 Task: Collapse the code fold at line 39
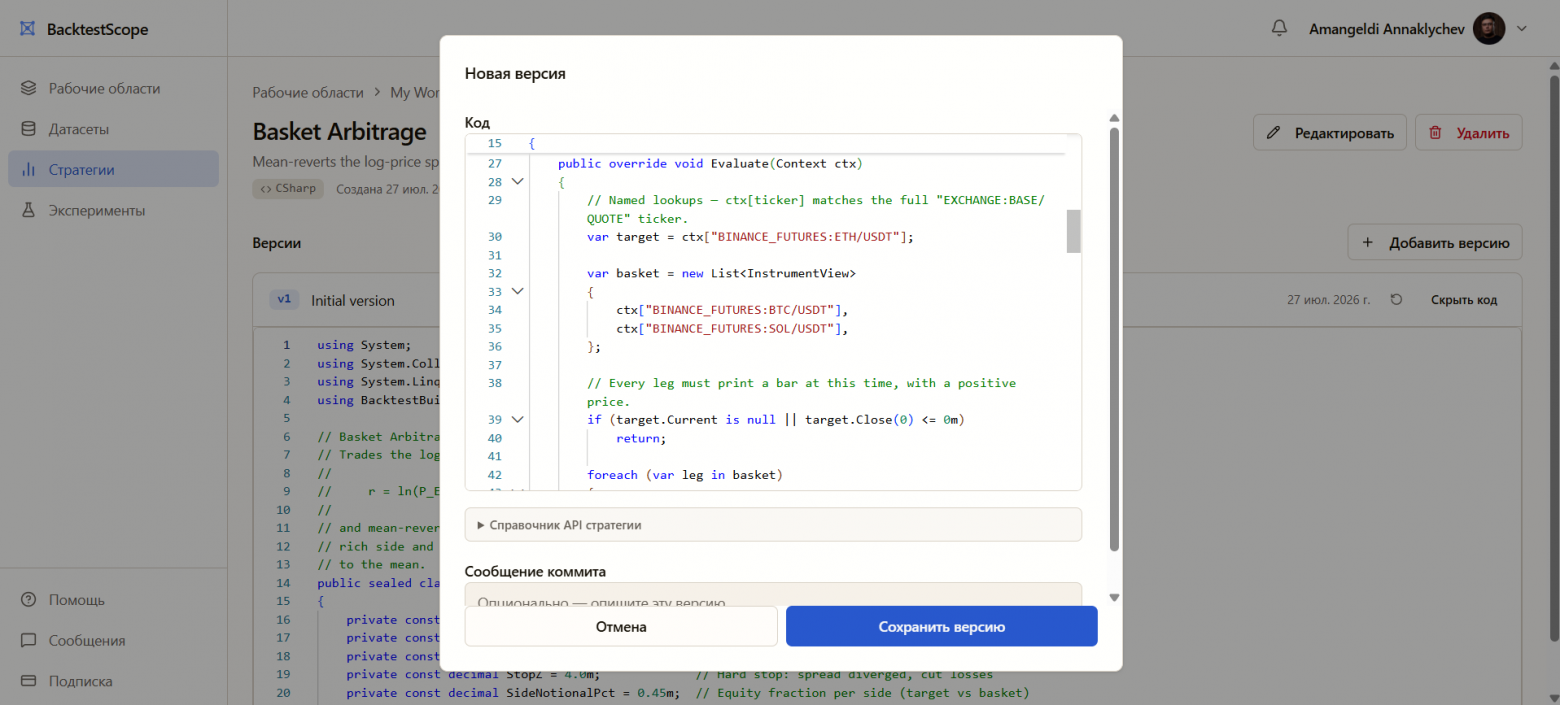[517, 420]
